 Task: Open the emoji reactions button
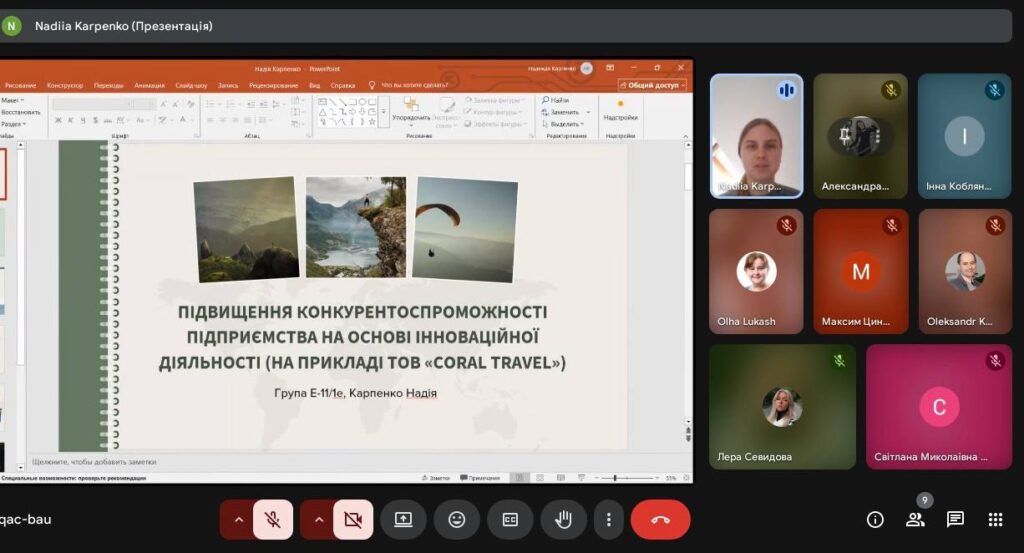point(456,520)
